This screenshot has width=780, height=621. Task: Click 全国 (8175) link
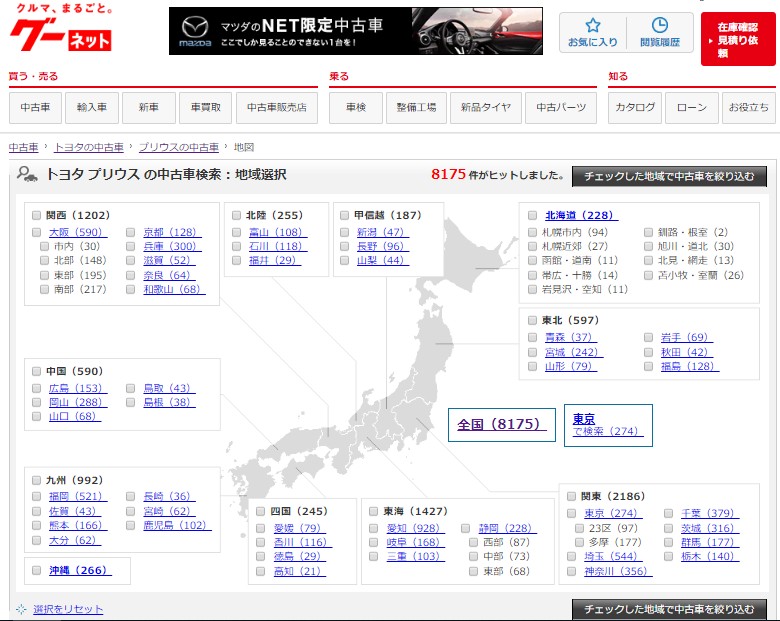(x=499, y=424)
